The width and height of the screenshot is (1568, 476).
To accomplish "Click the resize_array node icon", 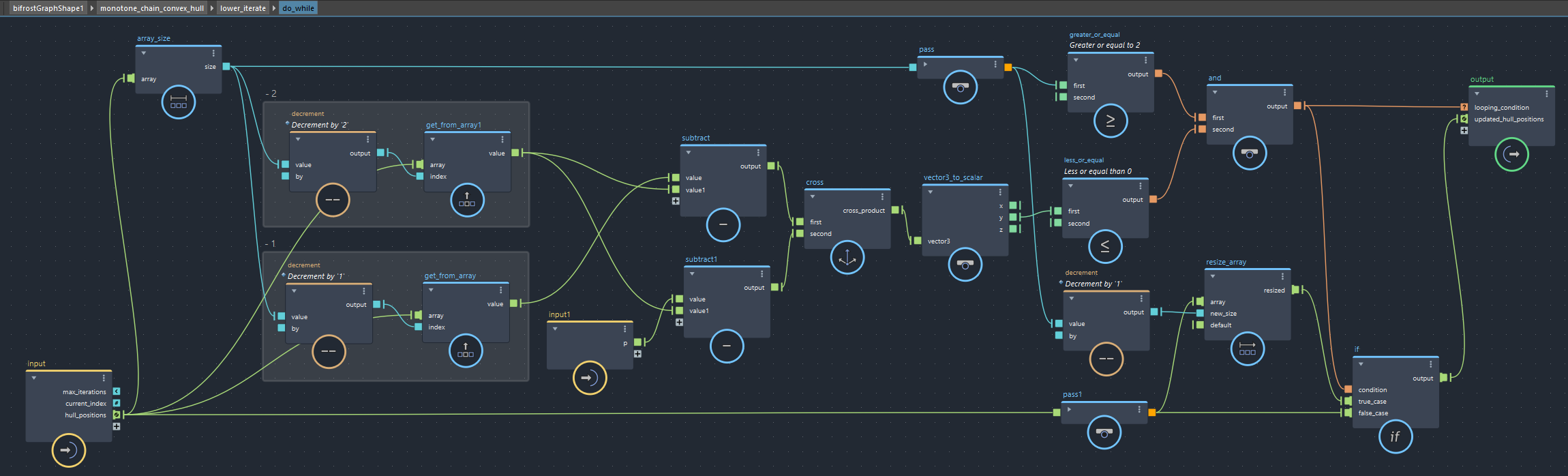I will click(x=1248, y=348).
